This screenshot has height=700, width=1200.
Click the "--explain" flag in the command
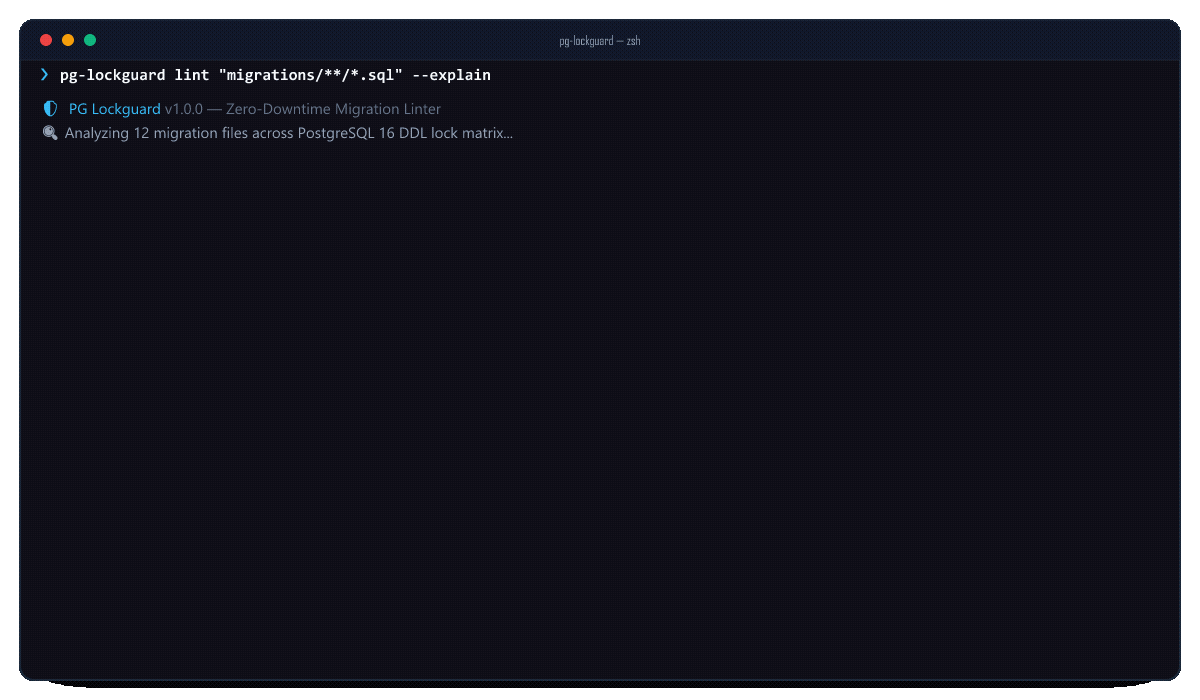click(x=451, y=75)
